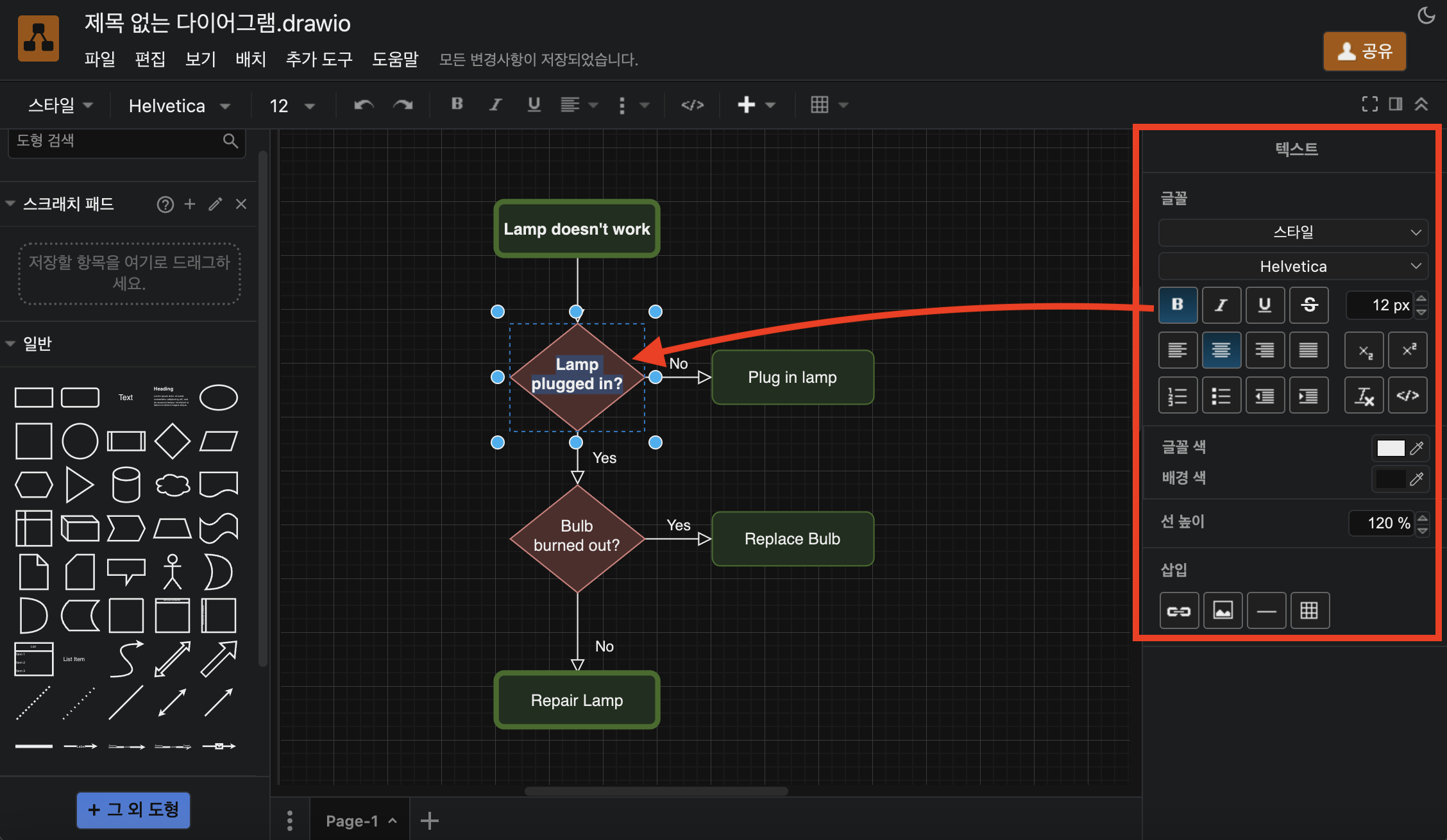The image size is (1447, 840).
Task: Open toolbar alignment dropdown
Action: [579, 105]
